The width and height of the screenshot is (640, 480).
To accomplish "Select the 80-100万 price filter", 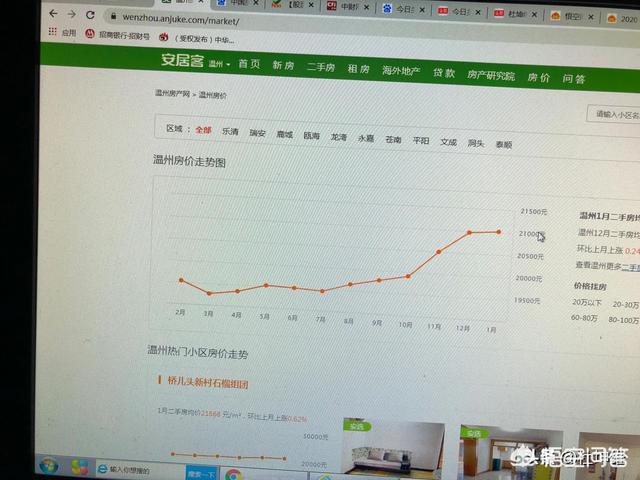I will [x=623, y=320].
